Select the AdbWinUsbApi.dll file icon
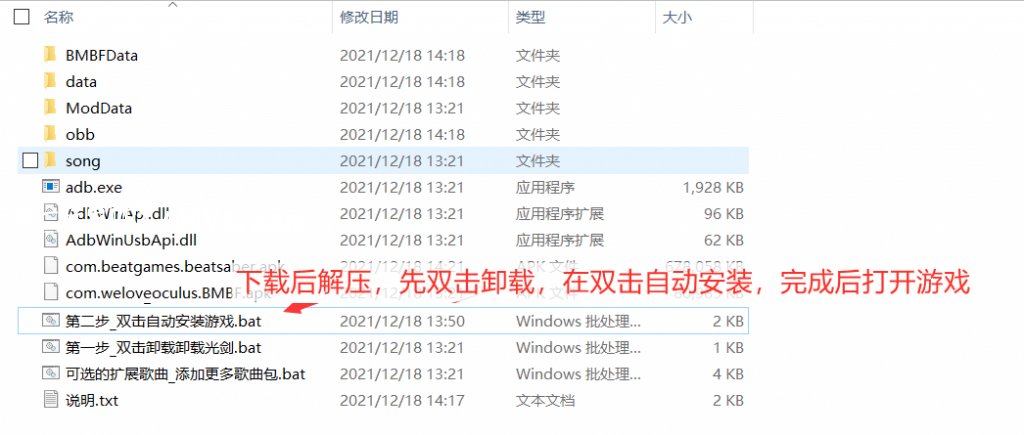The height and width of the screenshot is (435, 1024). [x=51, y=240]
